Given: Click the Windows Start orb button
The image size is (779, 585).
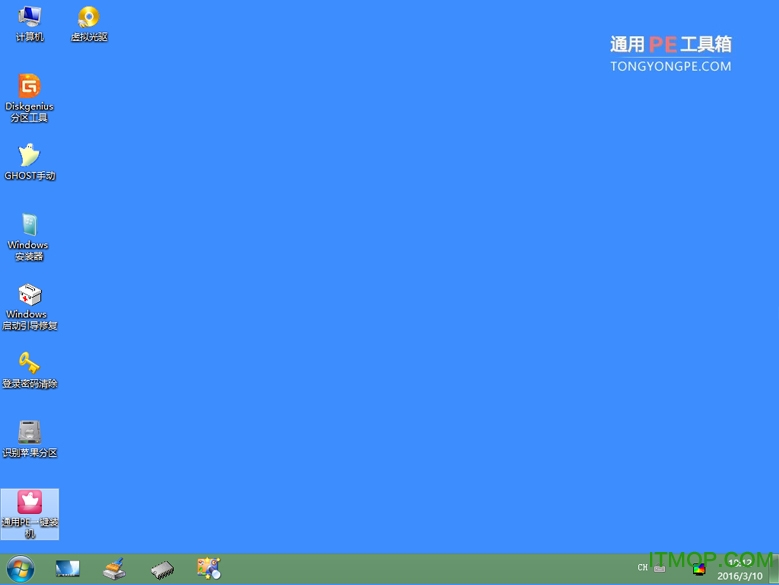Looking at the screenshot, I should [19, 569].
